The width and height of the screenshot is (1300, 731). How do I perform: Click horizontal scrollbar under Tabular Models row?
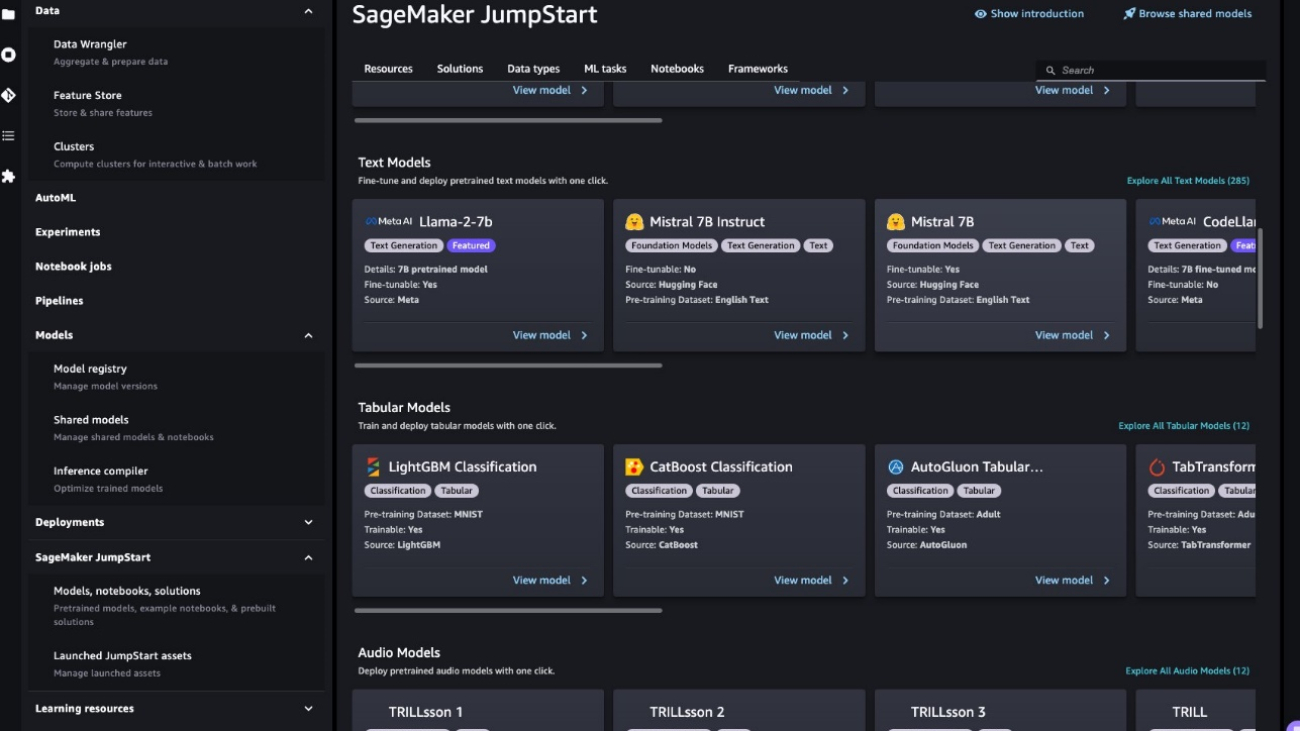pyautogui.click(x=508, y=610)
